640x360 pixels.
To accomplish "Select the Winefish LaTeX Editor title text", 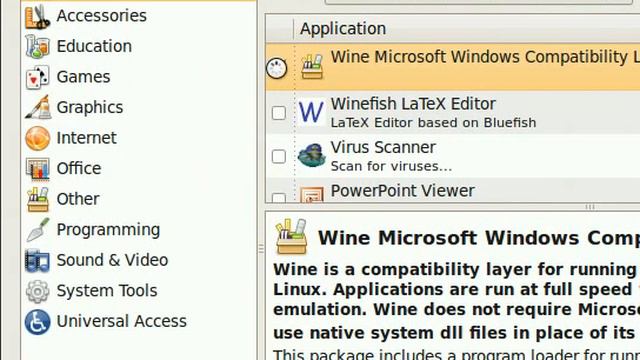I will point(413,104).
